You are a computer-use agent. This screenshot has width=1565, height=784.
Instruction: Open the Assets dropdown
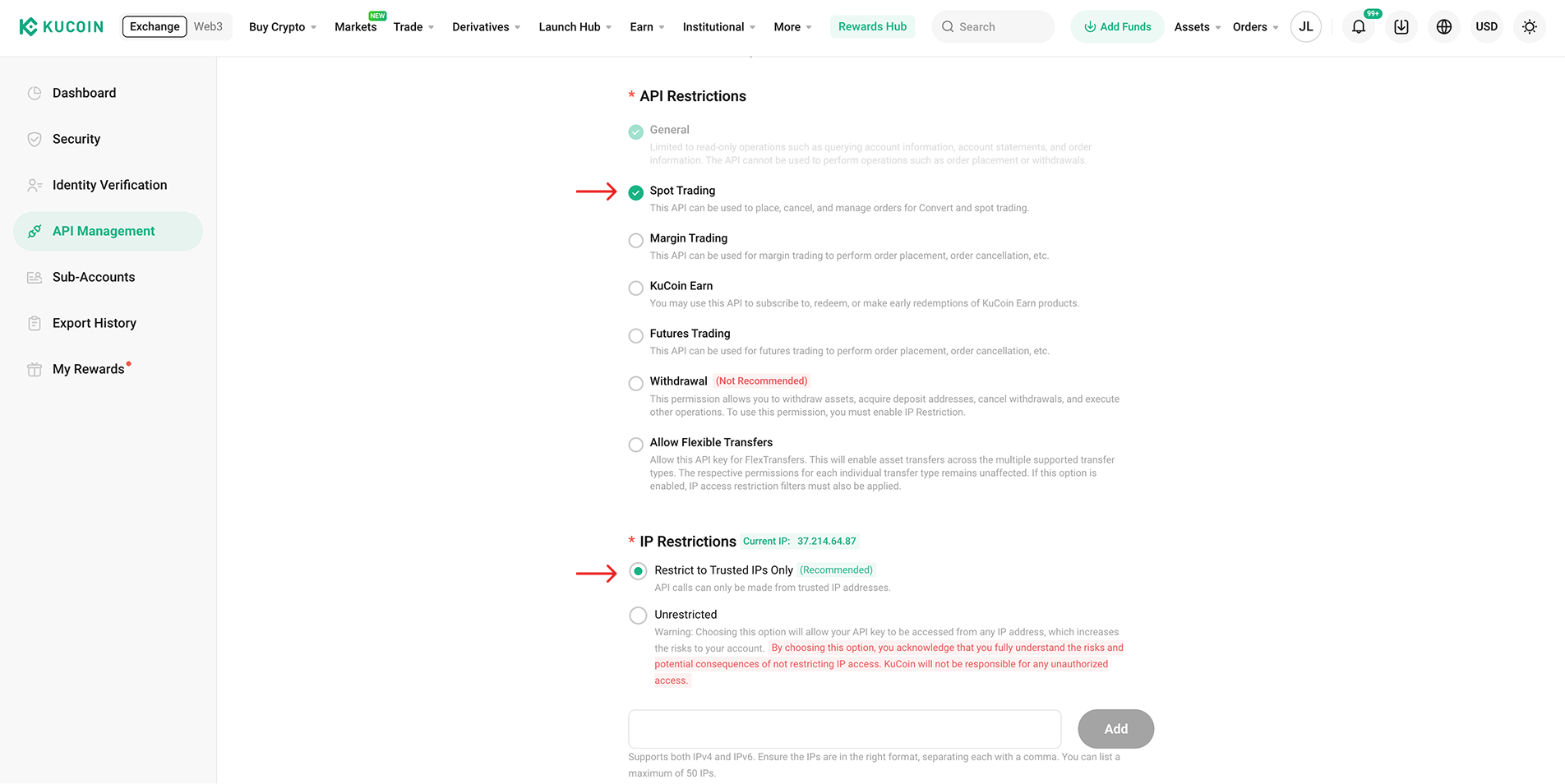(x=1197, y=27)
